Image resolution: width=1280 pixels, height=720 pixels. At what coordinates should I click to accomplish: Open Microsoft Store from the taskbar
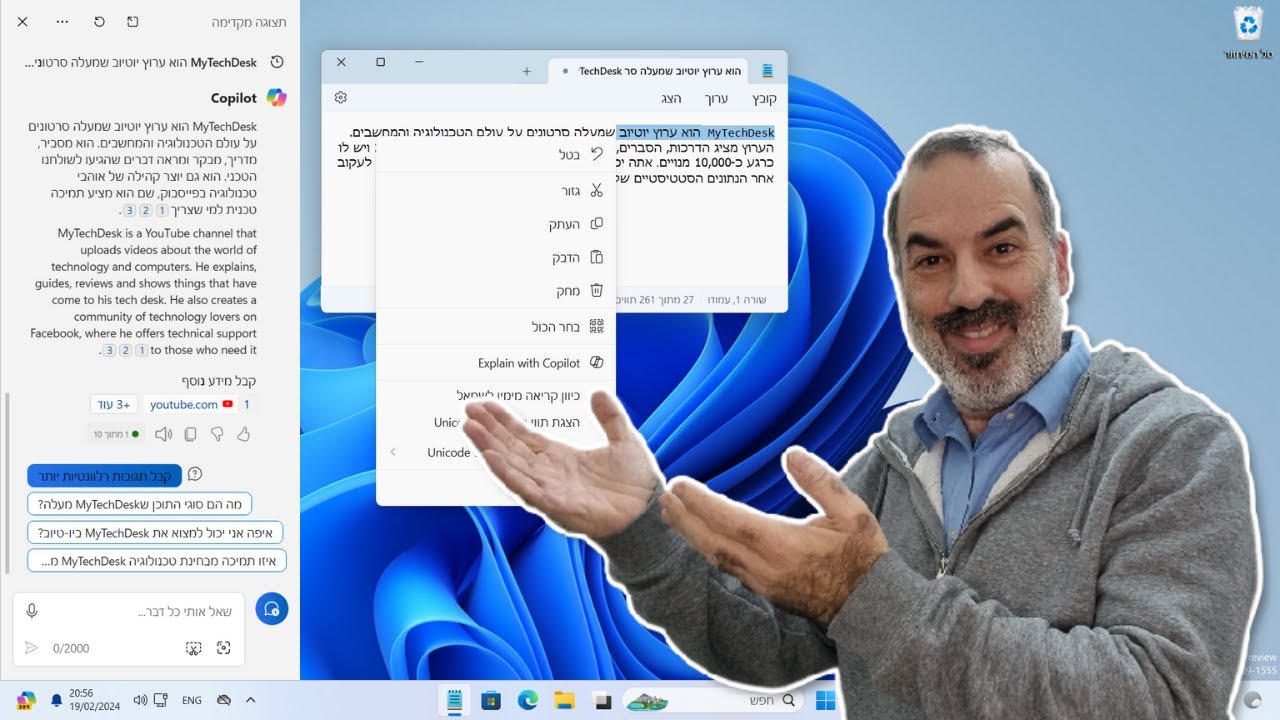(491, 700)
